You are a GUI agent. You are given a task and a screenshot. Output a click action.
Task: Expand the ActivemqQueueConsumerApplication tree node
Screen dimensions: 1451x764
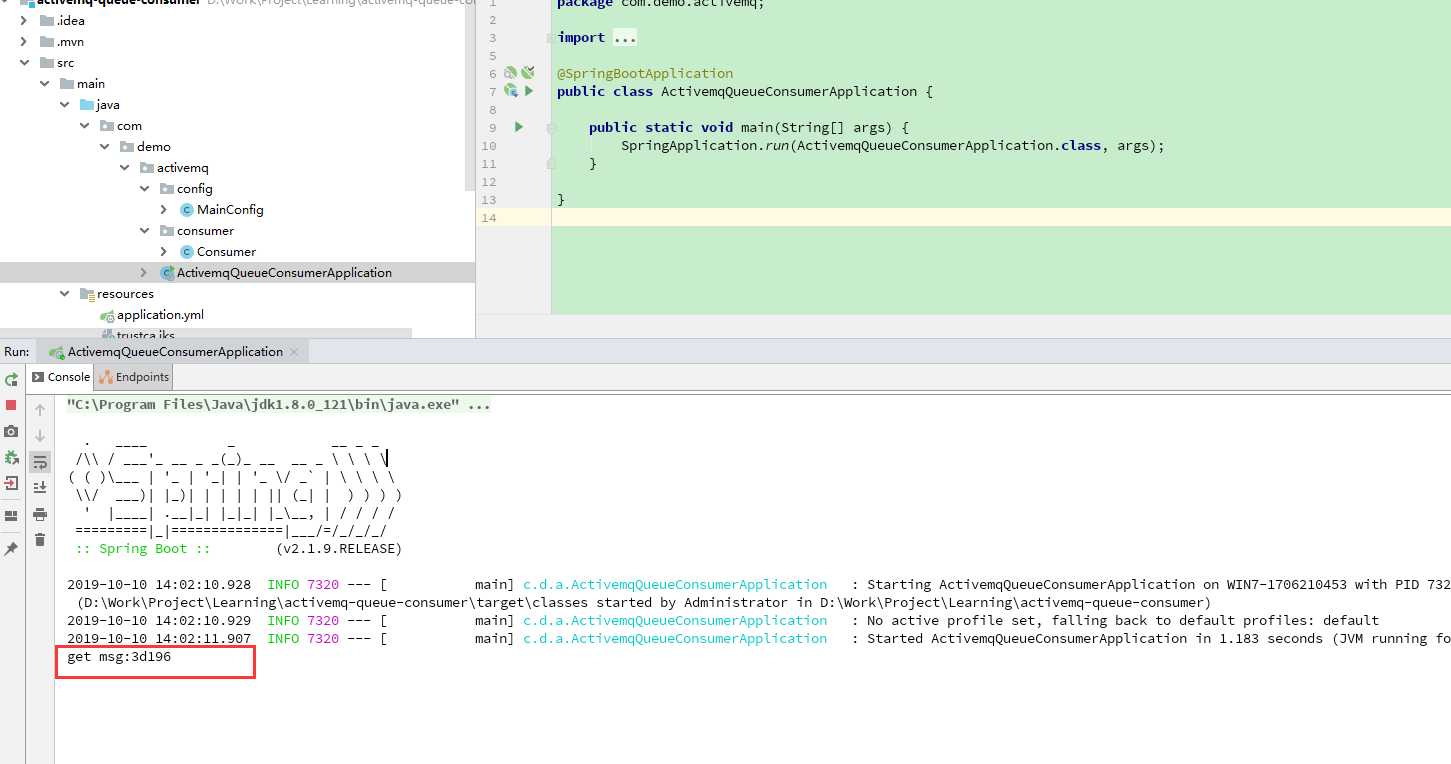pos(145,273)
